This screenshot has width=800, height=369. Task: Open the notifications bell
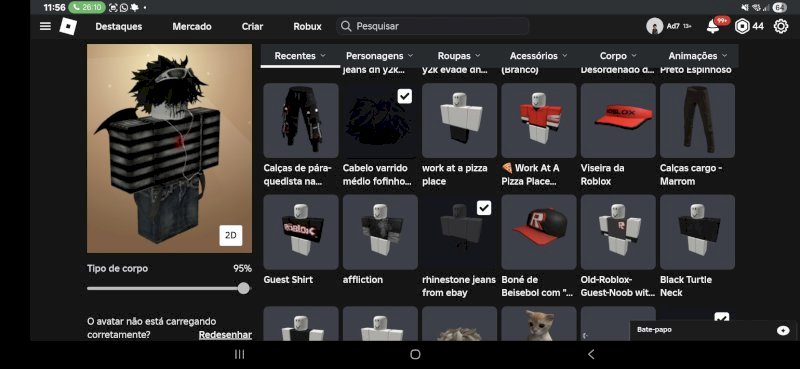point(713,27)
